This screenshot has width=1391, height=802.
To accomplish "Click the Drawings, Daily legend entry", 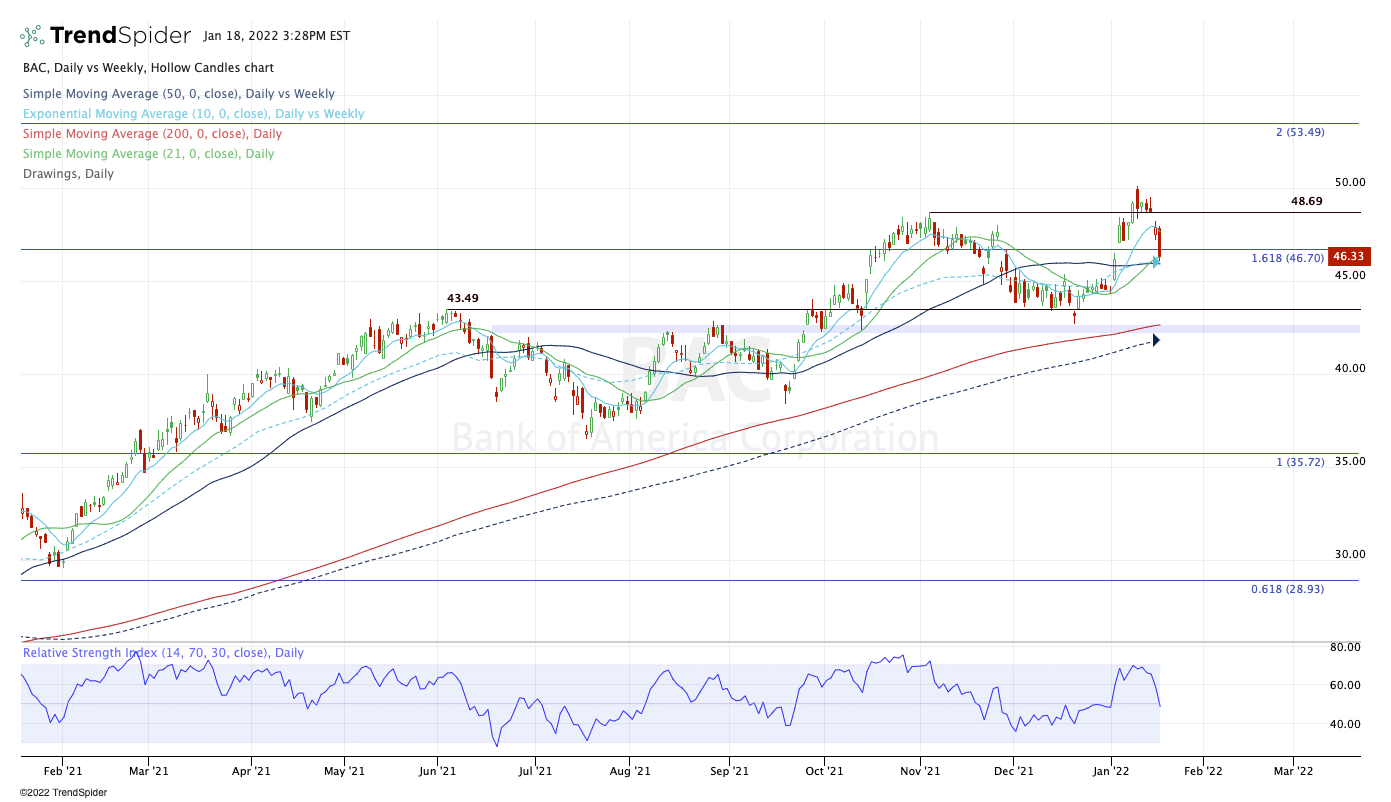I will (68, 174).
